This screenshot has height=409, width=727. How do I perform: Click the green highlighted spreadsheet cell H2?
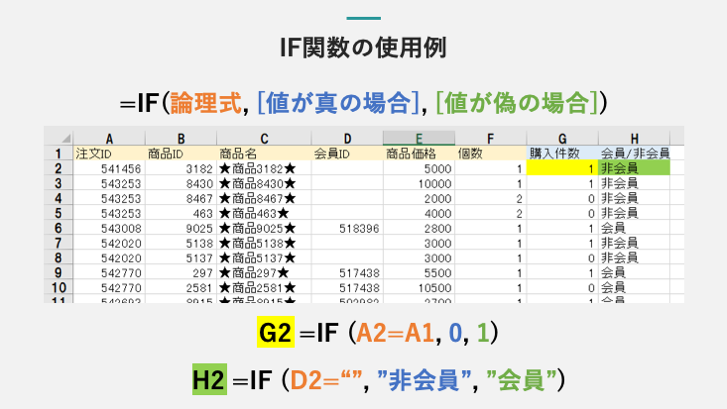point(634,169)
